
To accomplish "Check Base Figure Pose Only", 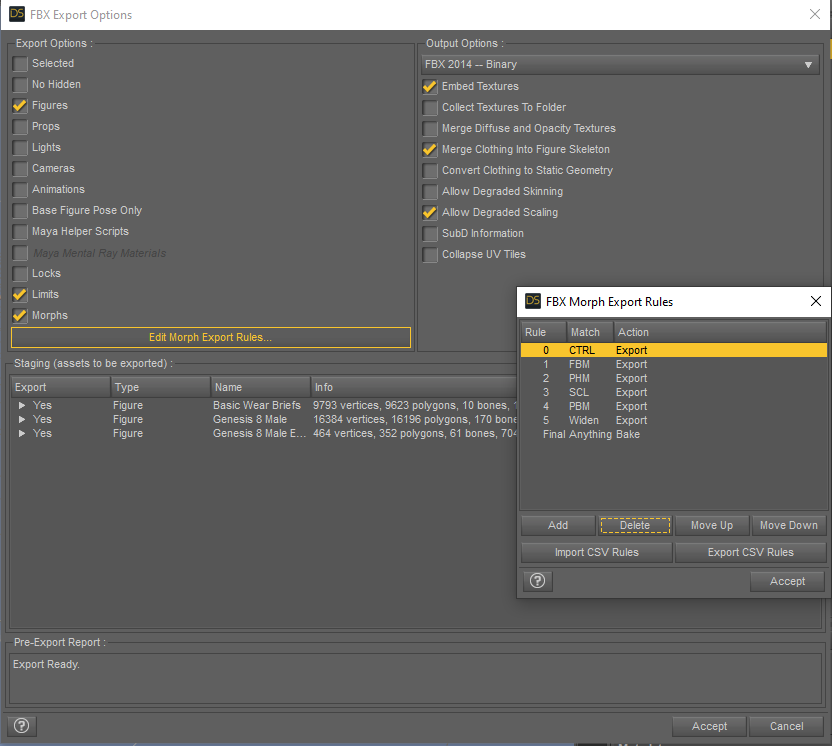I will (x=20, y=211).
